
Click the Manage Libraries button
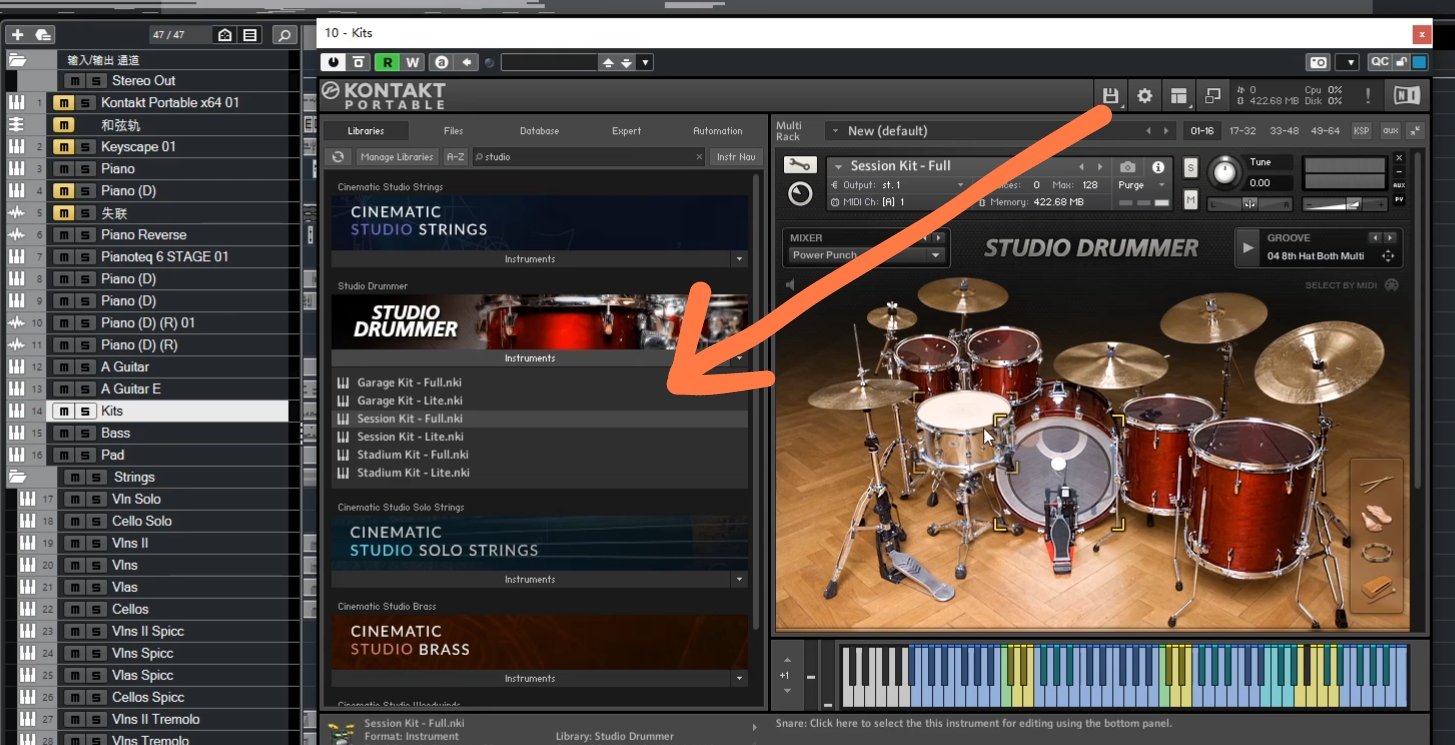point(397,157)
